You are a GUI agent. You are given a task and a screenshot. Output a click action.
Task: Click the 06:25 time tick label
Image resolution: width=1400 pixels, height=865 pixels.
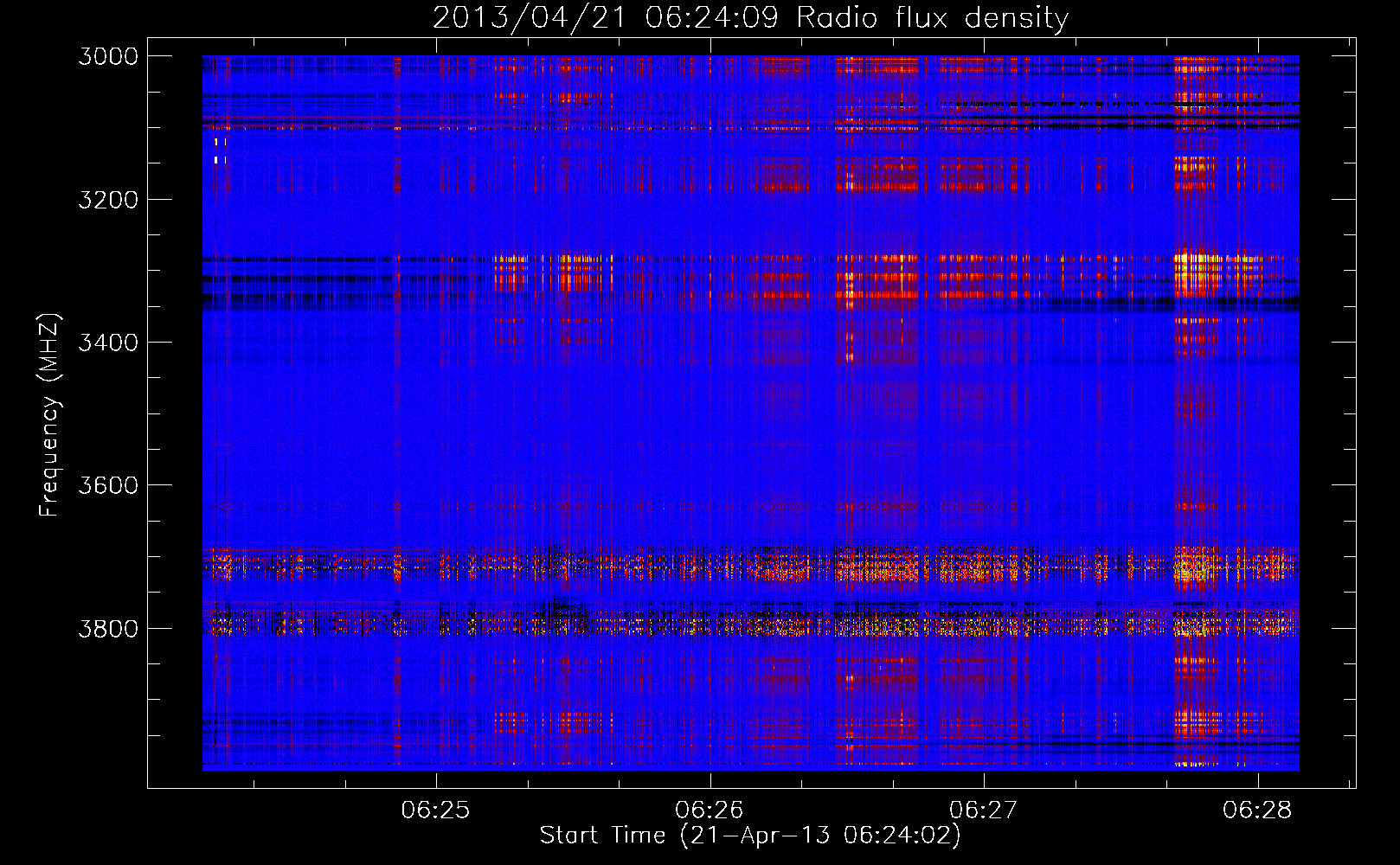click(x=435, y=810)
